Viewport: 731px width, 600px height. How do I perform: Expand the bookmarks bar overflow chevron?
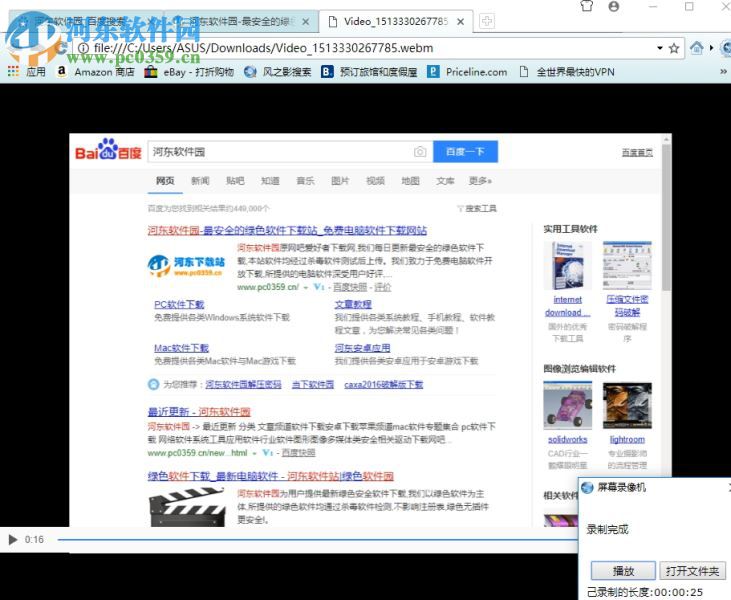point(723,72)
